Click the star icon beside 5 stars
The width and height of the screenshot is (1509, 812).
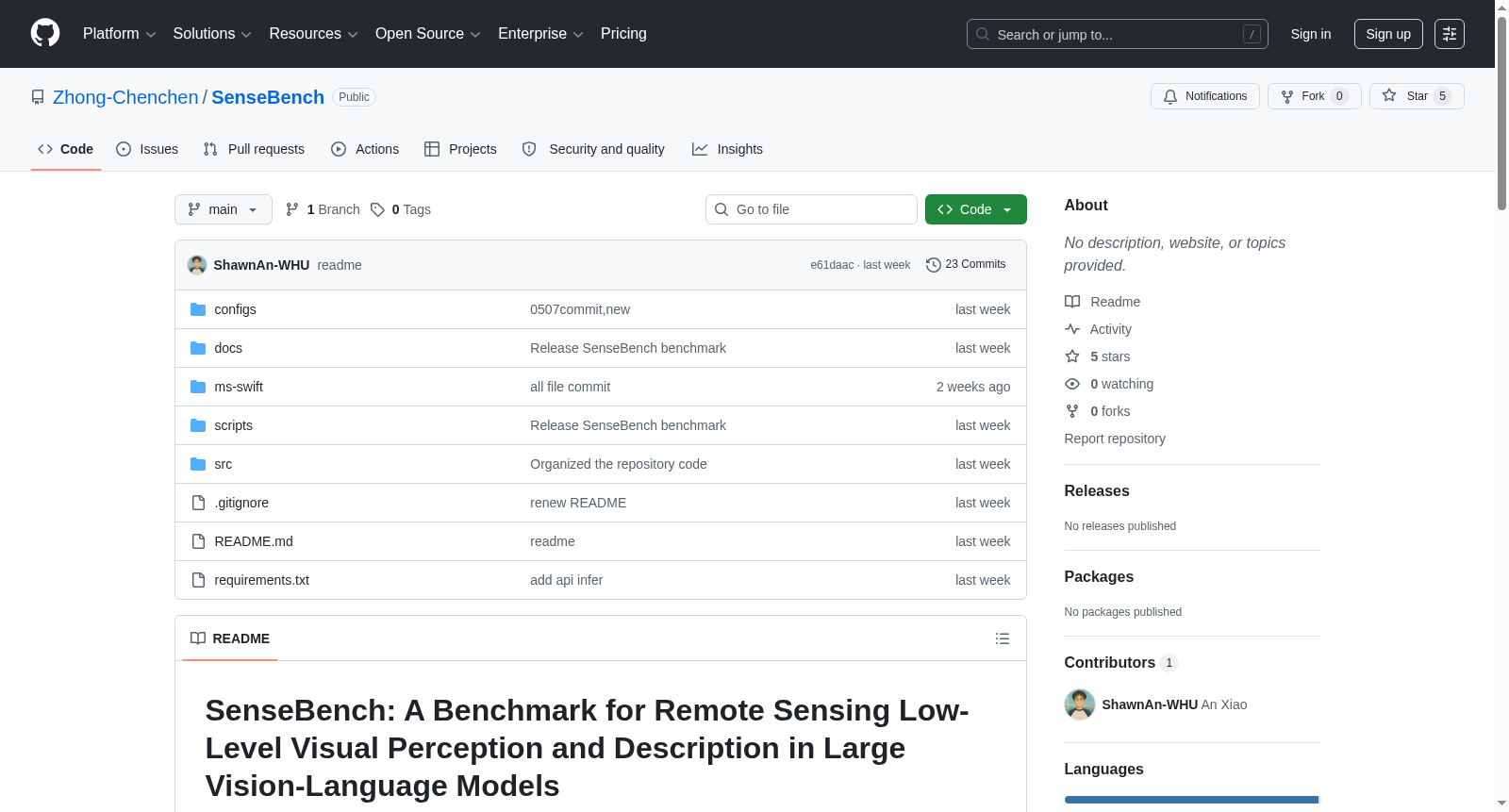[x=1072, y=356]
